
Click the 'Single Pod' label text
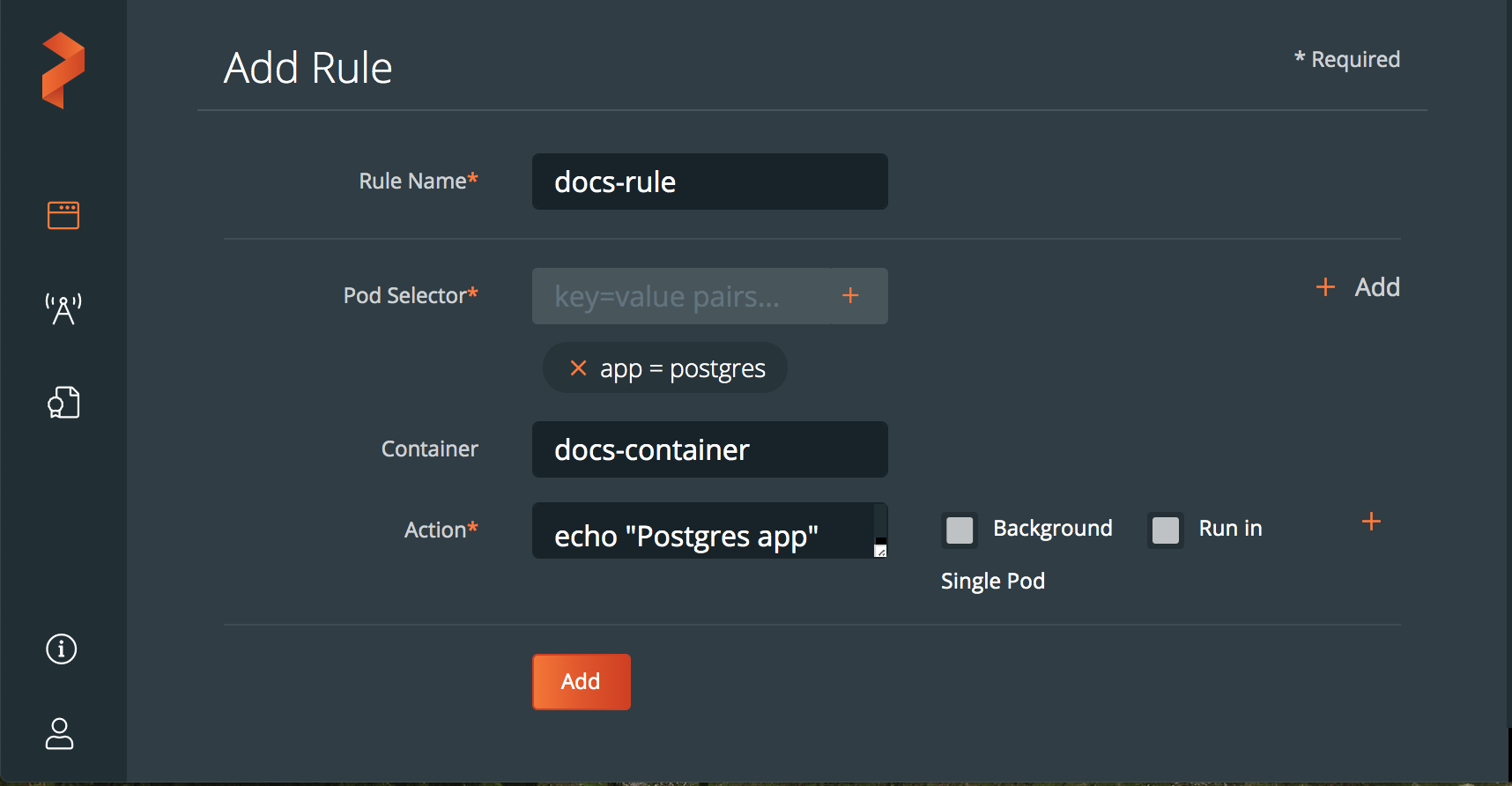(993, 582)
